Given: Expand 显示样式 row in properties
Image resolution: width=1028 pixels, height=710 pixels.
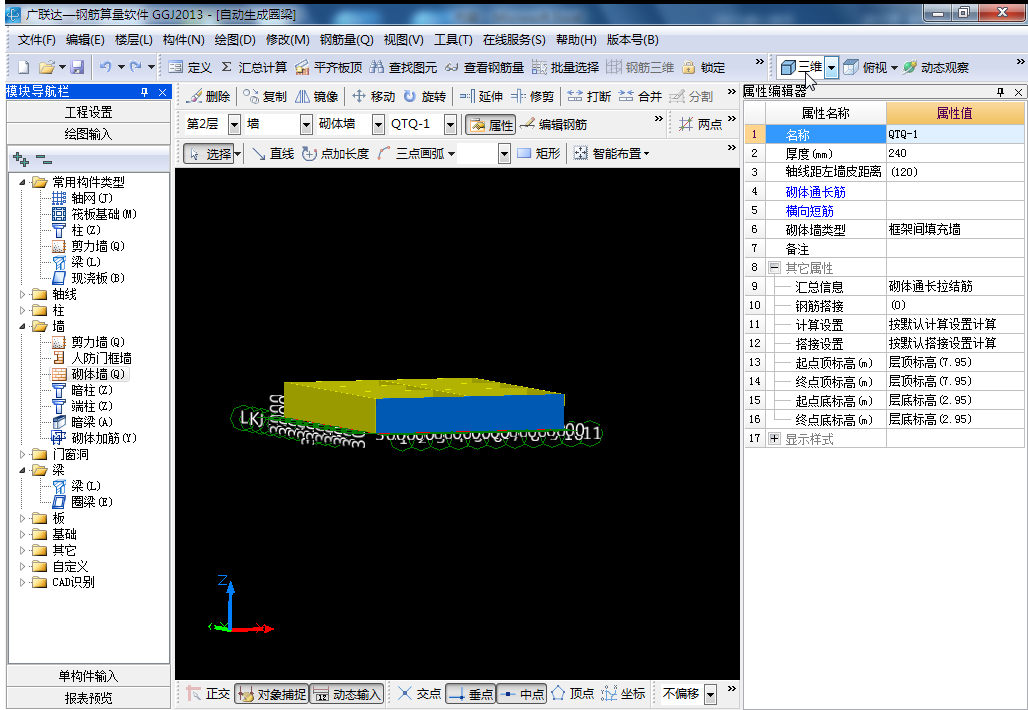Looking at the screenshot, I should tap(774, 439).
